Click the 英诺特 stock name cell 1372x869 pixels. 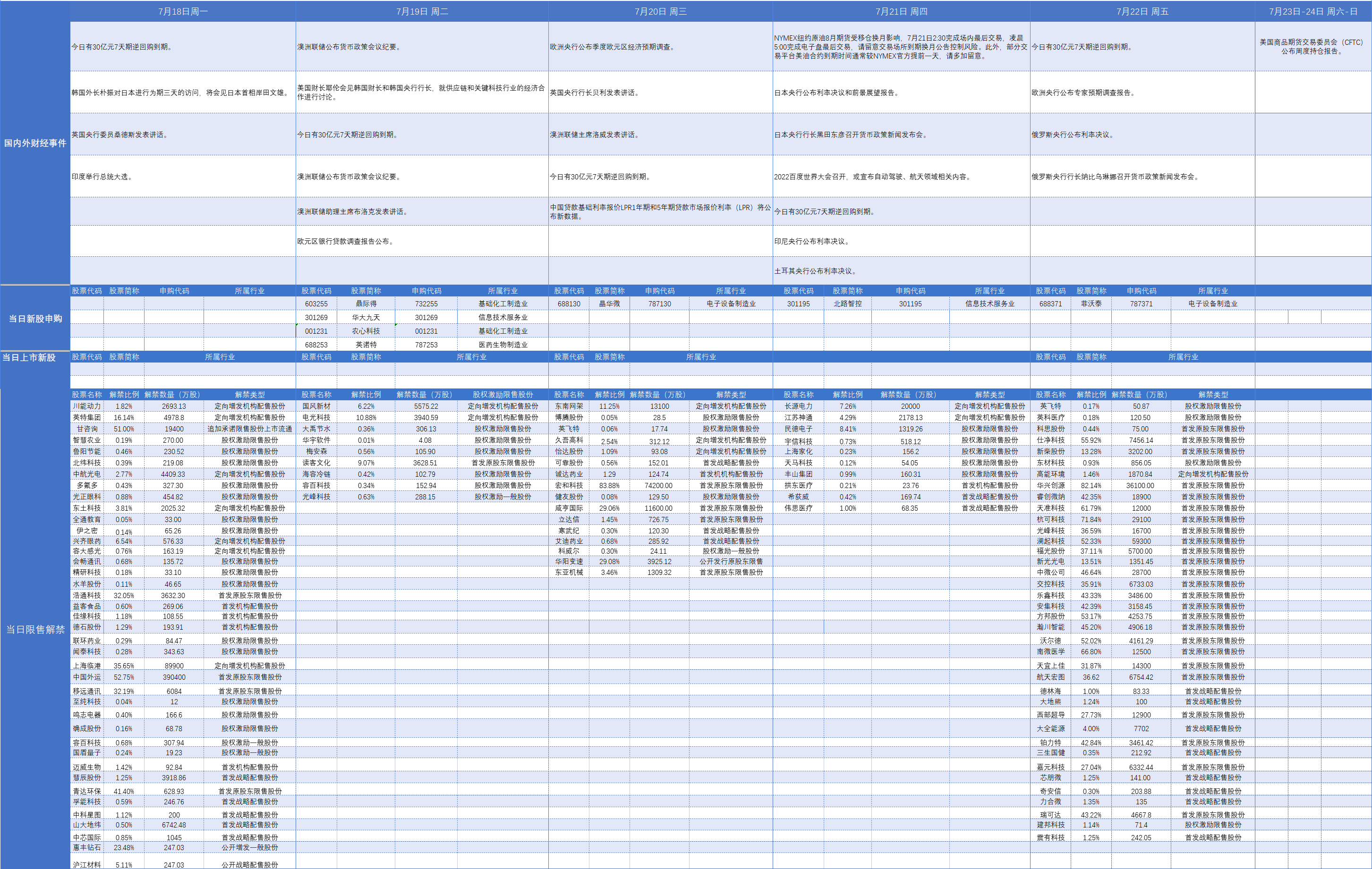coord(366,345)
